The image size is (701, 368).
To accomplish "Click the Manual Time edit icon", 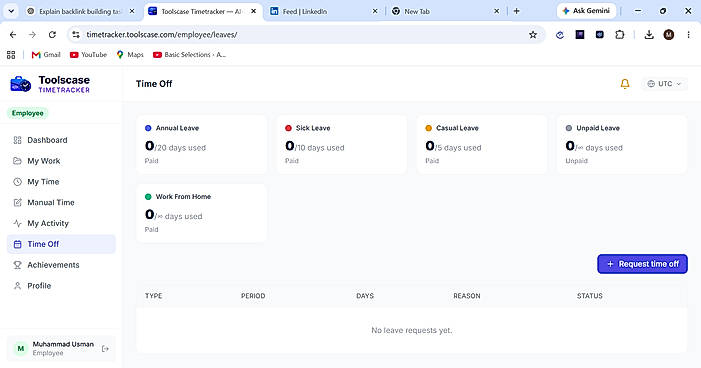I will point(17,203).
